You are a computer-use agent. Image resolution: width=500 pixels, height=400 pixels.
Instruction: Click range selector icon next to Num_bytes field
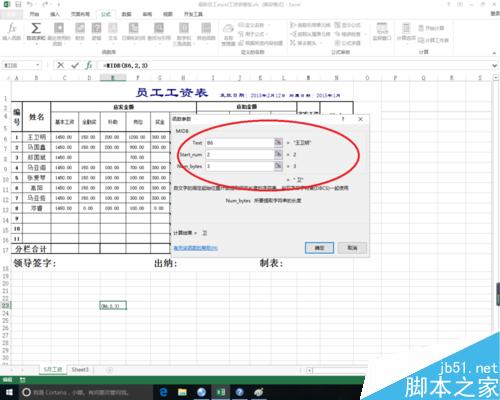278,166
